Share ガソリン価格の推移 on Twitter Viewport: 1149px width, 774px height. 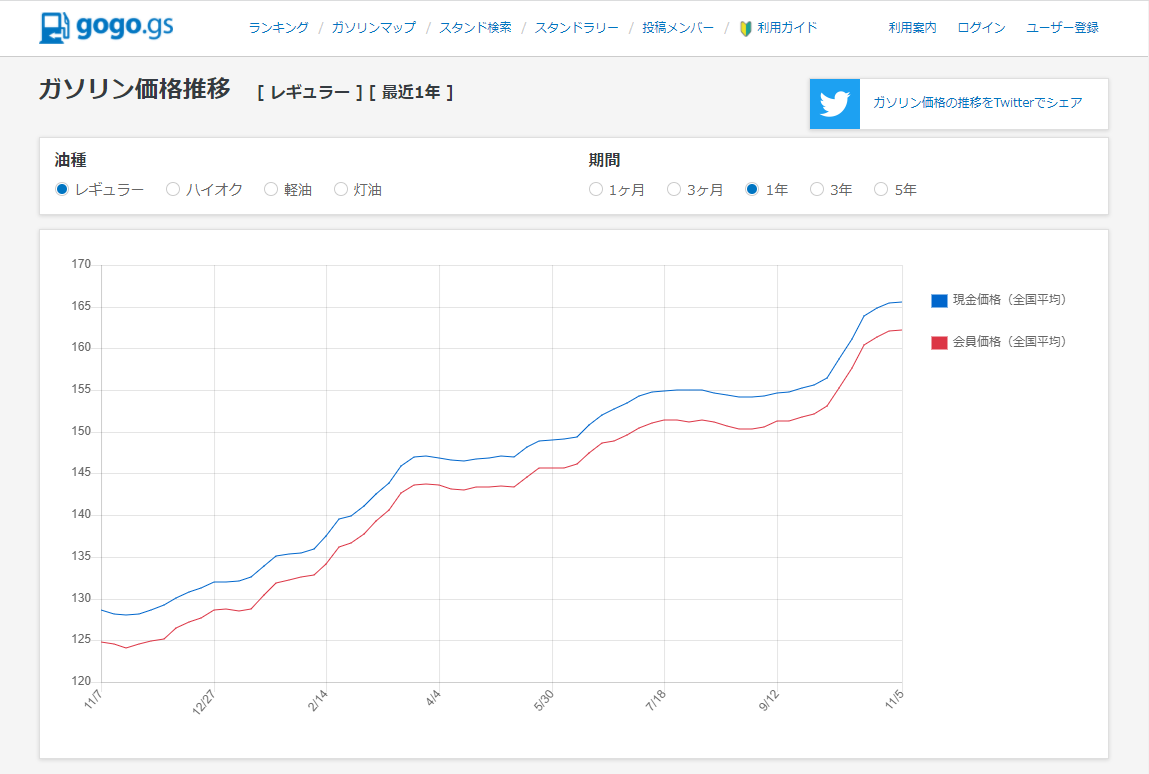(x=978, y=103)
